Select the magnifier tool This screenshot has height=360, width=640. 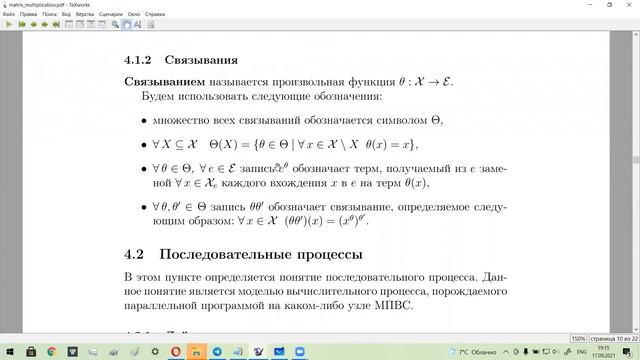[x=116, y=24]
